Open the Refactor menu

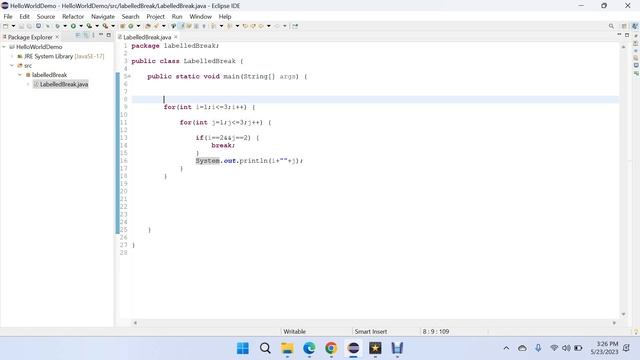73,17
